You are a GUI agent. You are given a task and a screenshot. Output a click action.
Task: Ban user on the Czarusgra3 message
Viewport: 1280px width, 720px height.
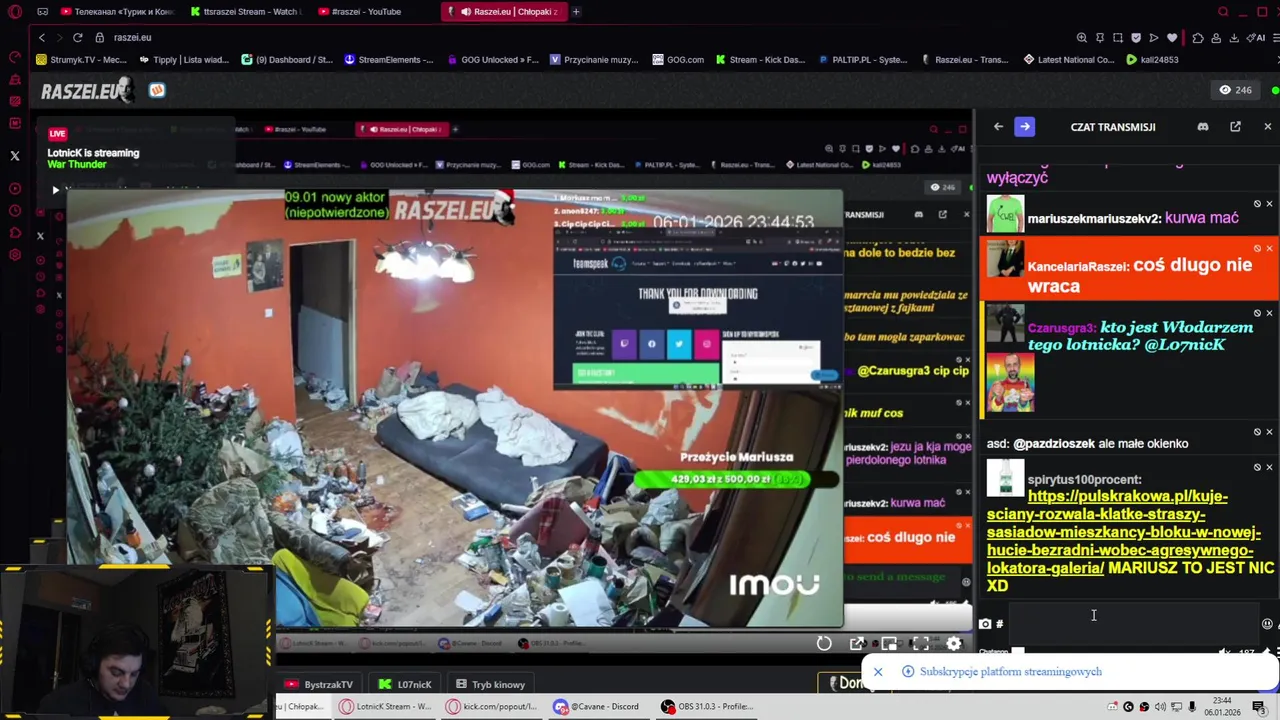click(x=1257, y=313)
